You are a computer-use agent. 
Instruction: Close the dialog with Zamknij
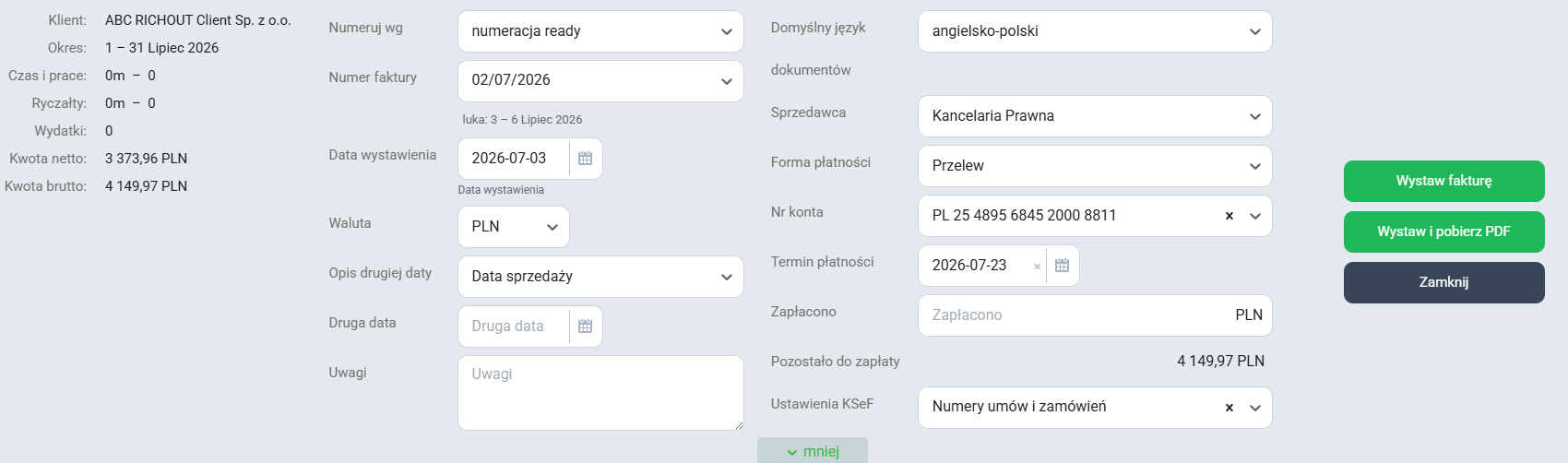(1443, 282)
